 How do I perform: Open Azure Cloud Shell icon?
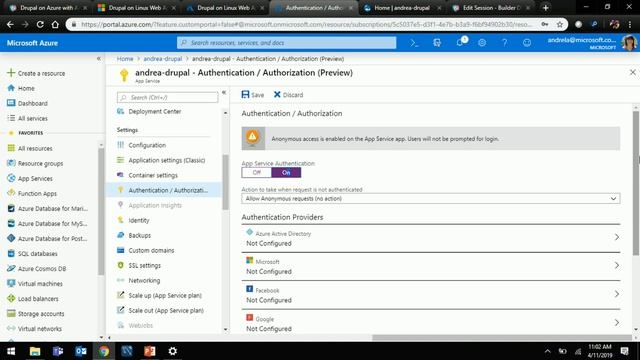[414, 43]
